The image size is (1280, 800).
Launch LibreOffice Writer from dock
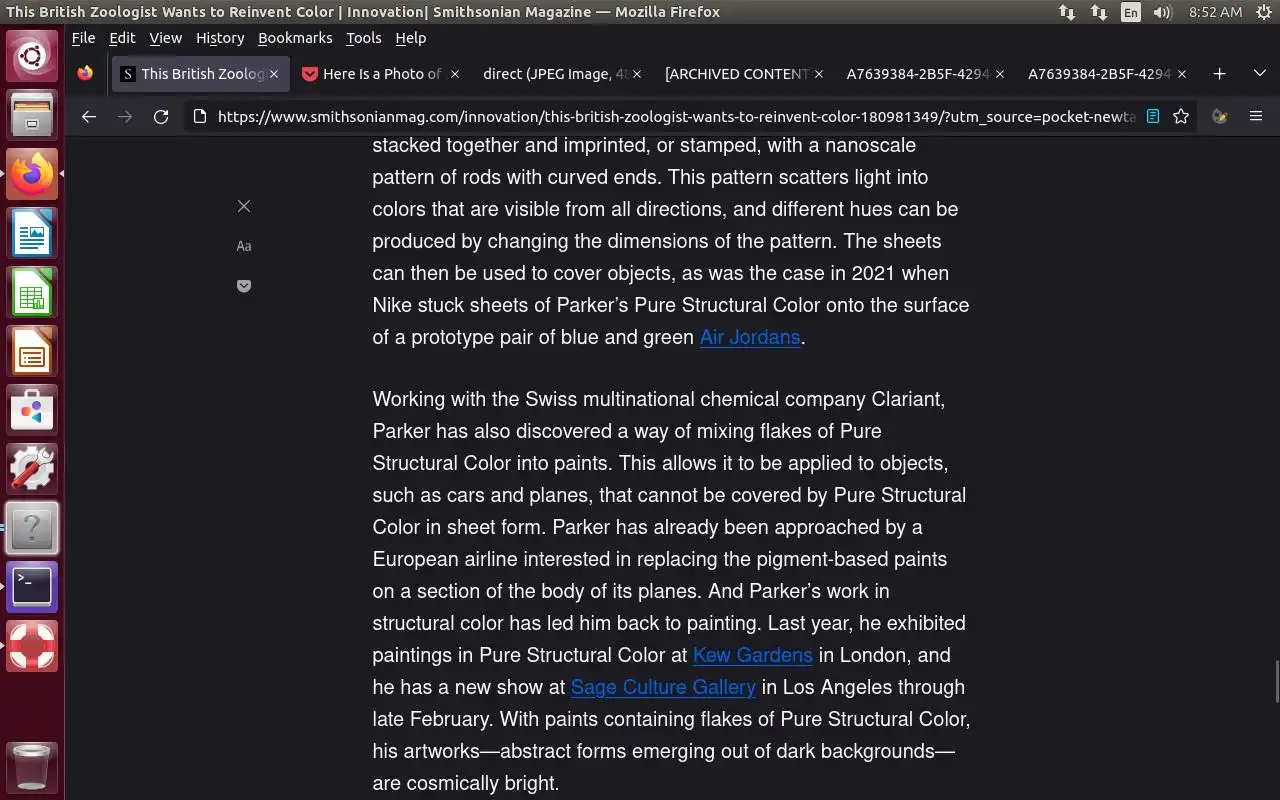(x=32, y=233)
